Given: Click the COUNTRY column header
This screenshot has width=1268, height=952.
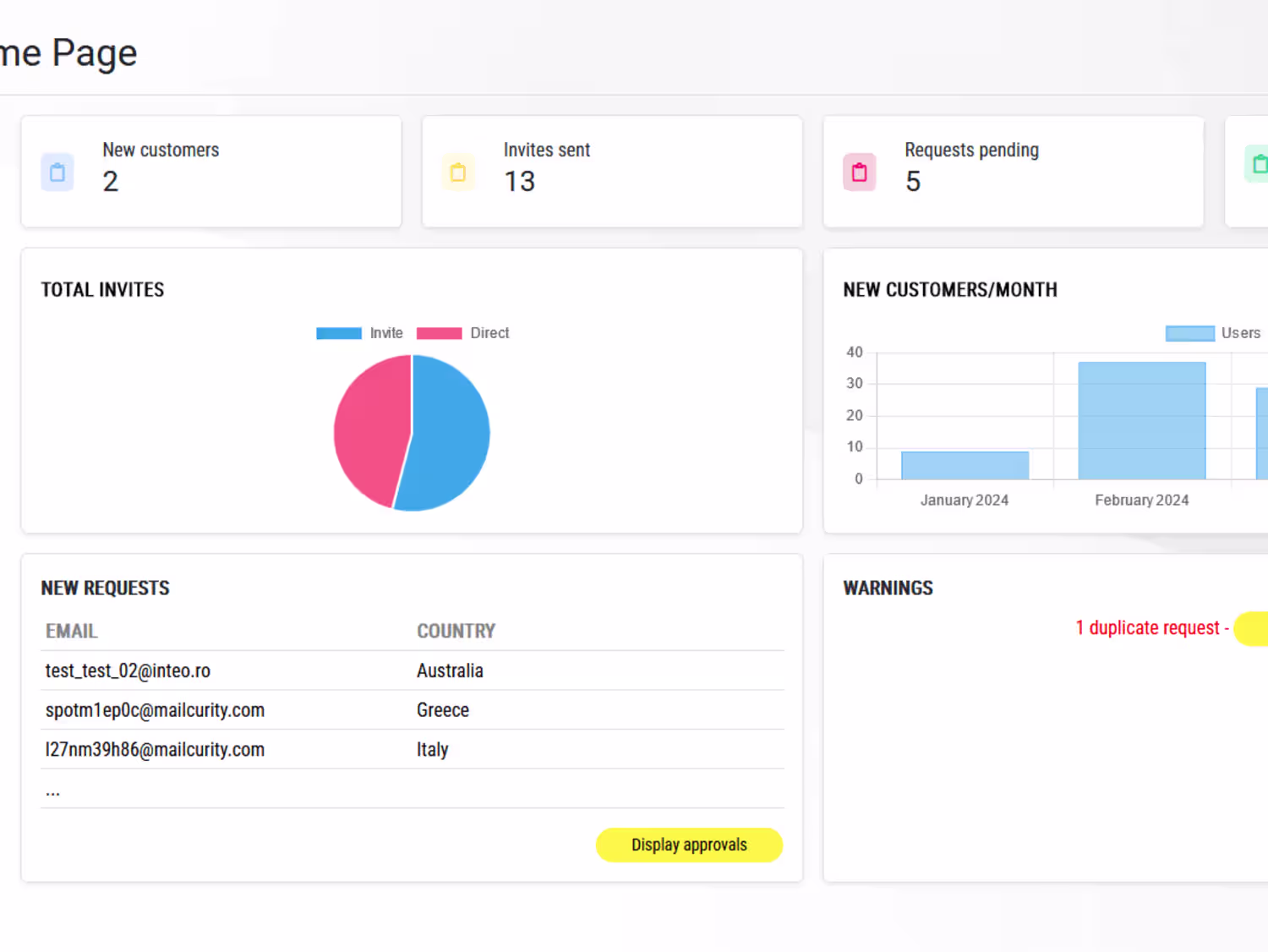Looking at the screenshot, I should [456, 631].
